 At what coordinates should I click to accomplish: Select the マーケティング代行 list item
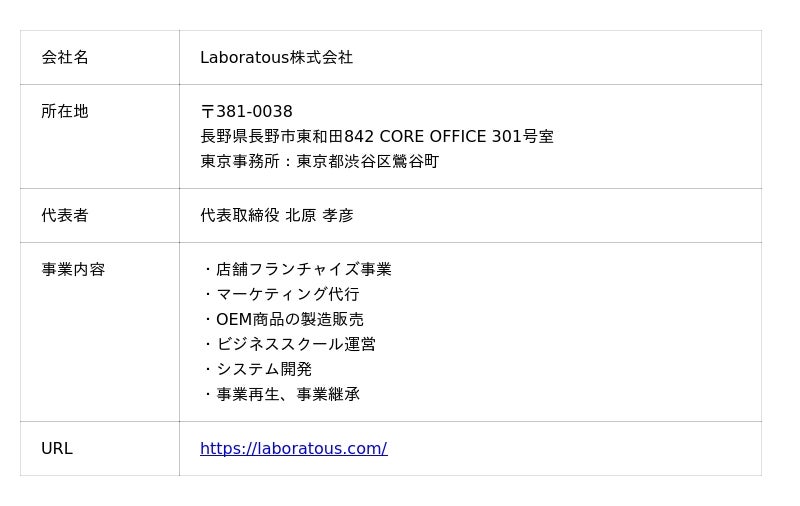[287, 295]
